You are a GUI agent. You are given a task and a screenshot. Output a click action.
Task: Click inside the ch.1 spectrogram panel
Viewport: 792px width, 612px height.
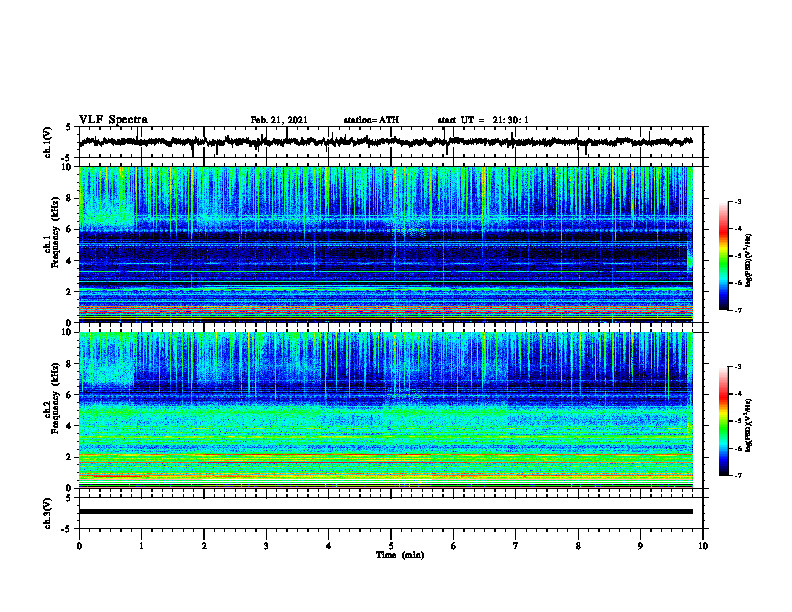point(386,244)
